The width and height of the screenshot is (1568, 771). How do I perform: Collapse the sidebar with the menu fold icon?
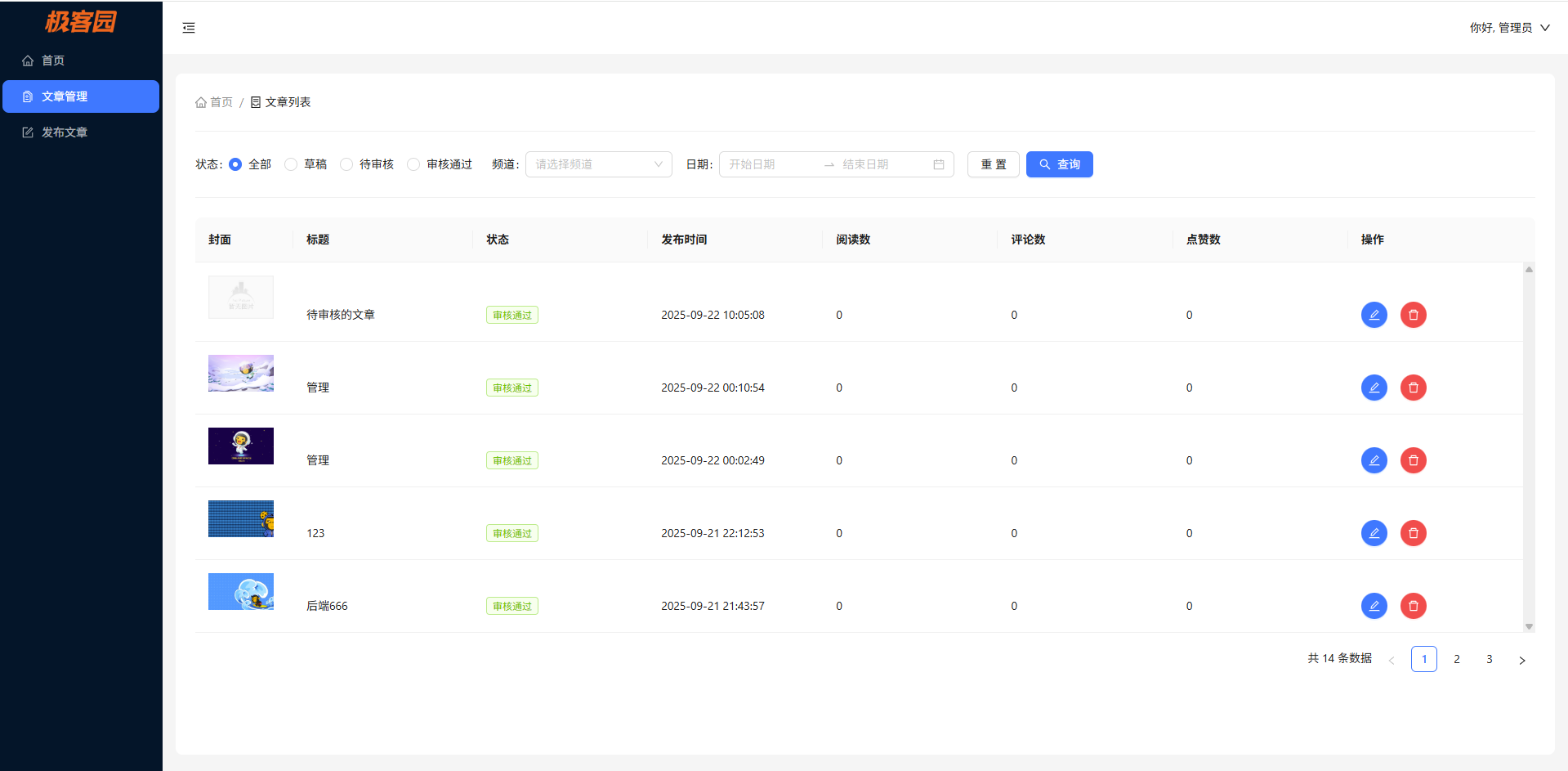(x=189, y=28)
